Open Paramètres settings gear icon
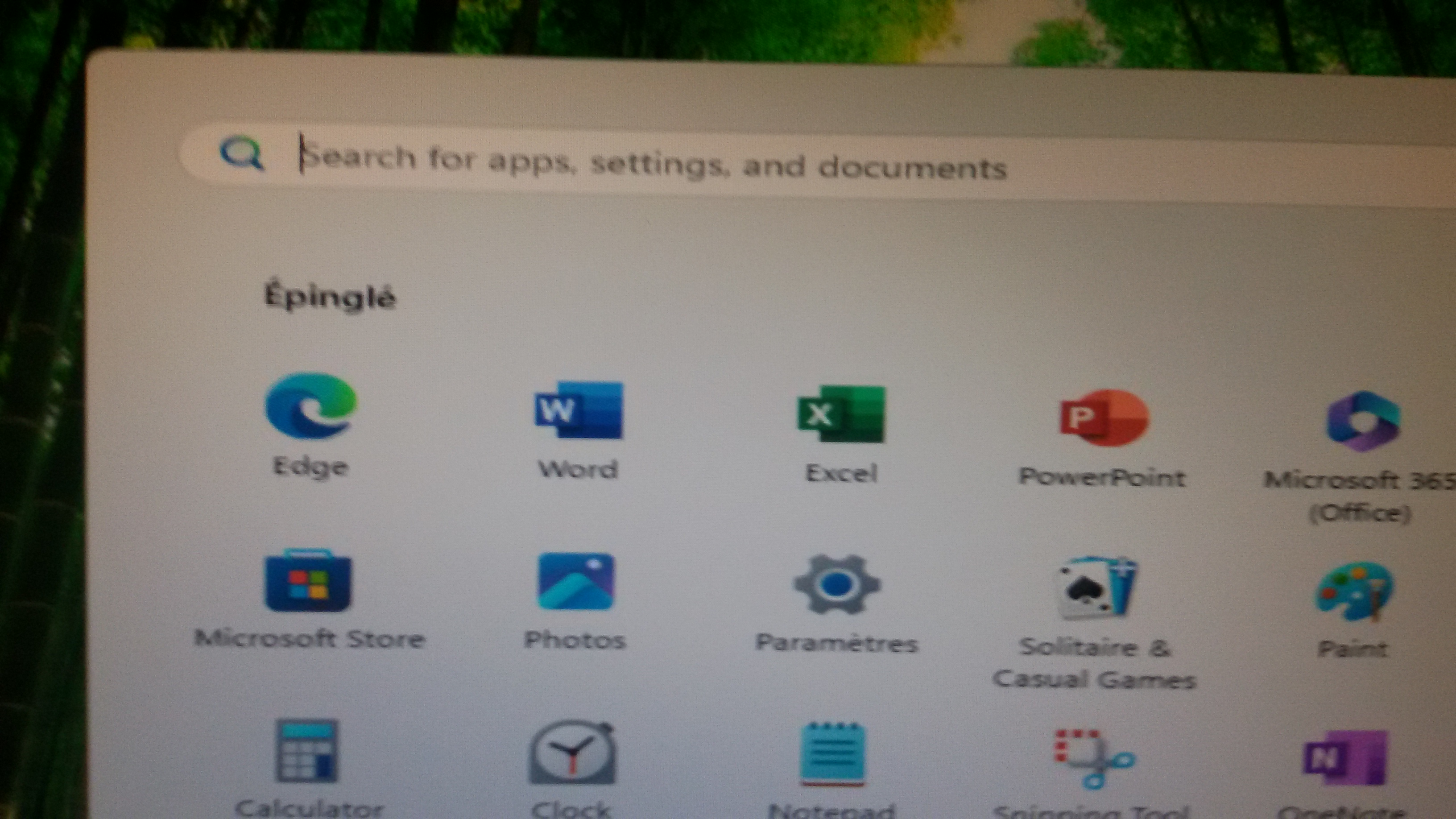This screenshot has width=1456, height=819. tap(837, 585)
